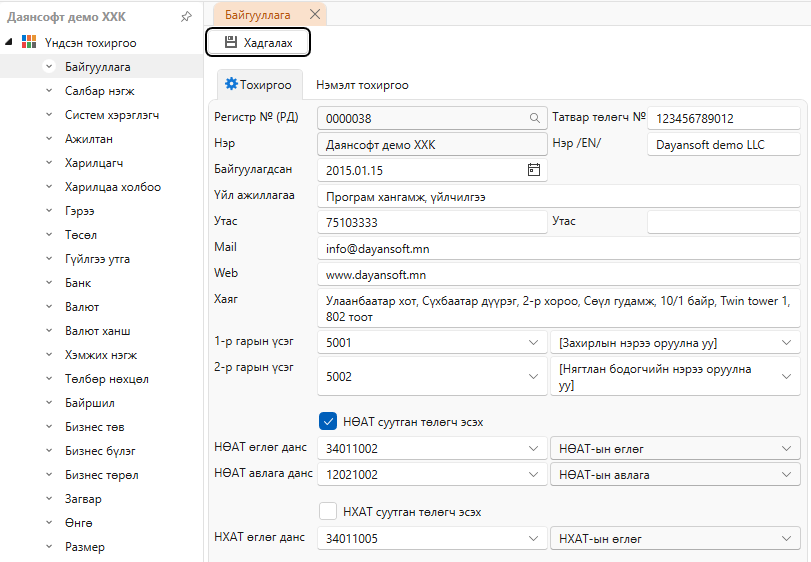811x562 pixels.
Task: Expand the Салбар нэгж chevron
Action: click(49, 90)
